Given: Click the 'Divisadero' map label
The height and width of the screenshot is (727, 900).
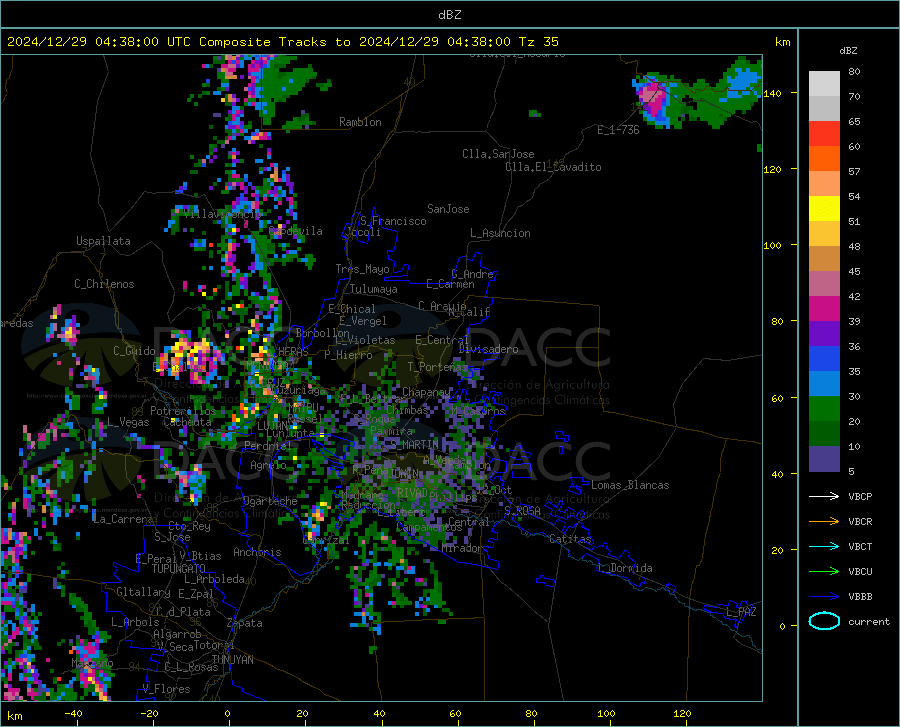Looking at the screenshot, I should point(488,349).
